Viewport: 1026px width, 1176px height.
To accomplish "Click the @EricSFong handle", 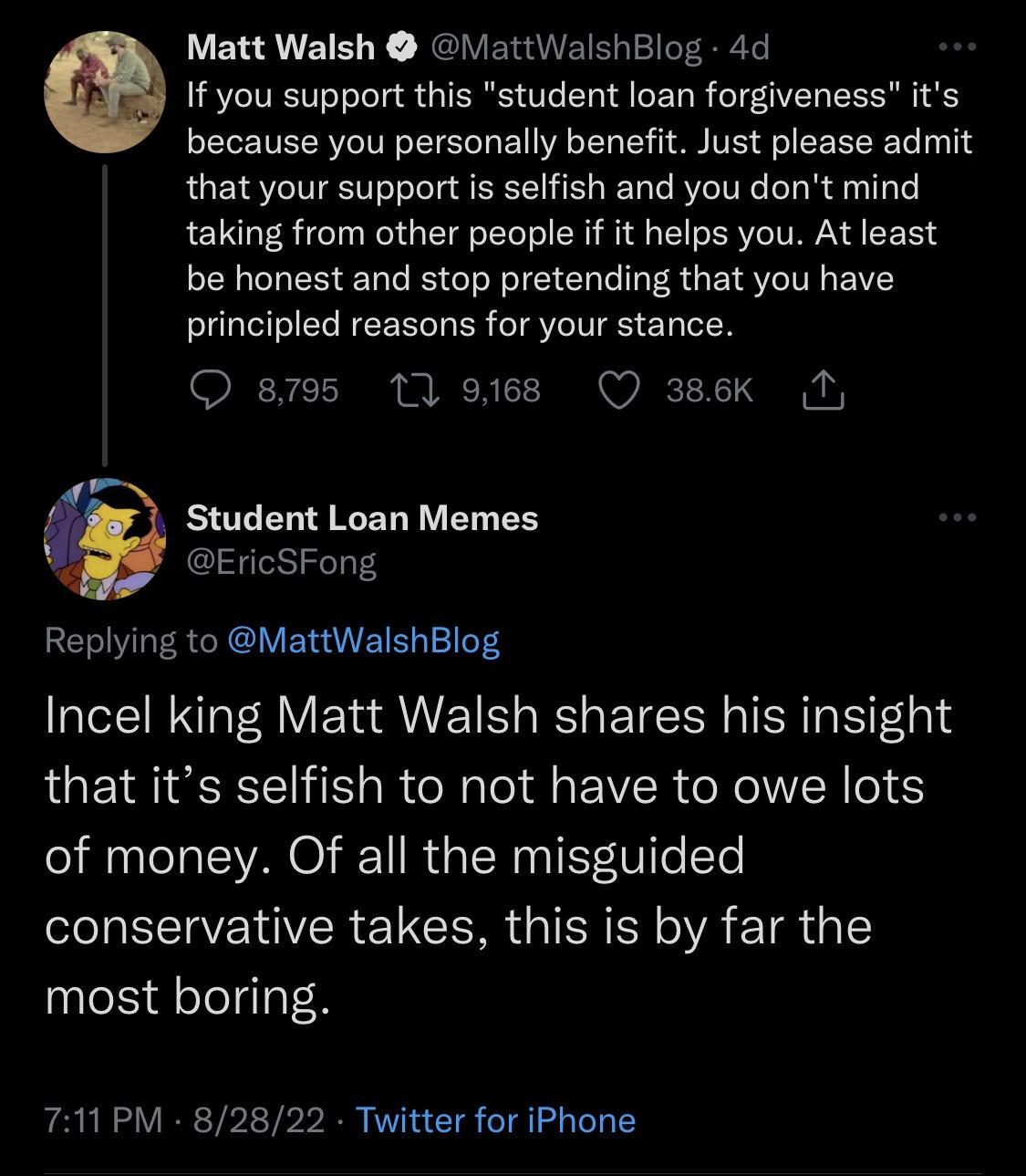I will [283, 561].
